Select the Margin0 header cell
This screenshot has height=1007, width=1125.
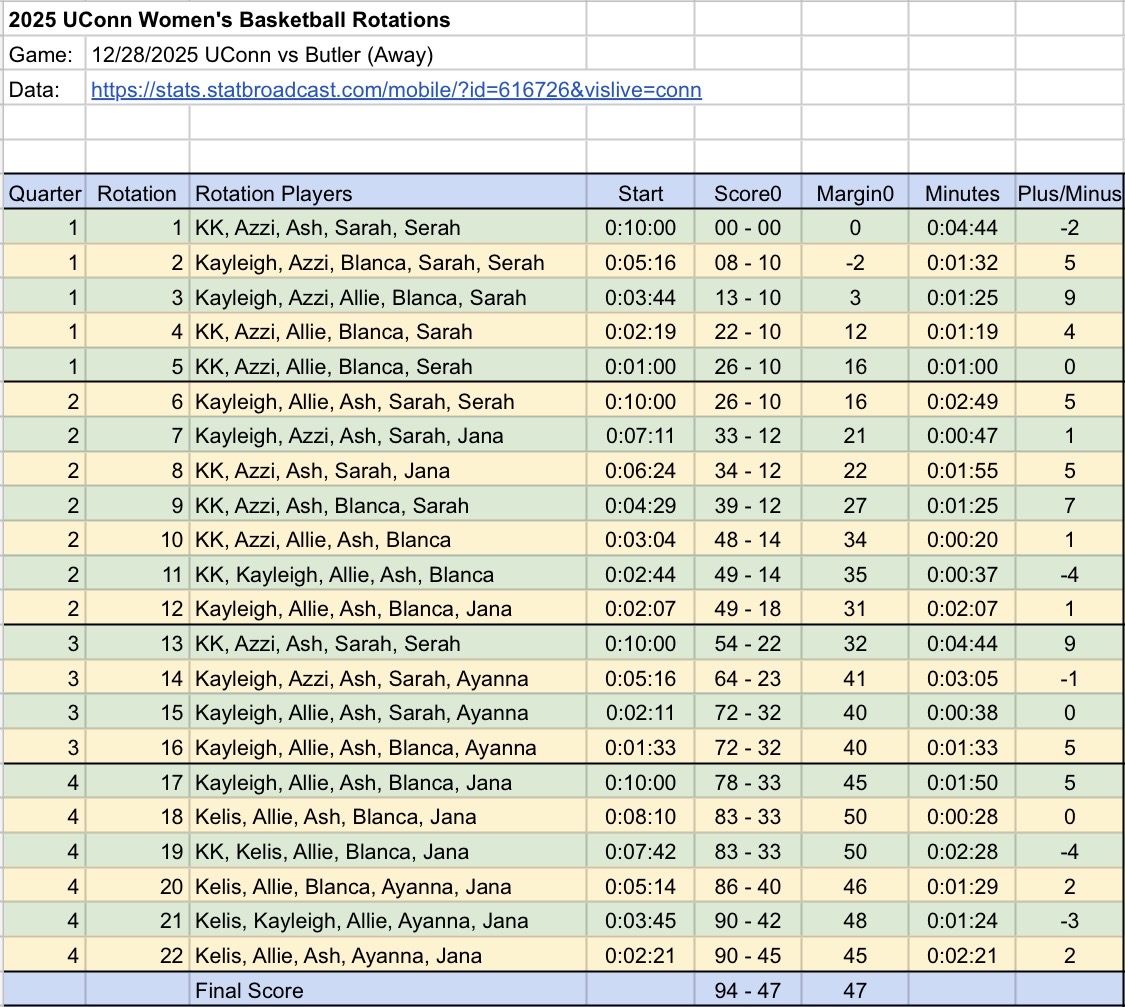855,194
